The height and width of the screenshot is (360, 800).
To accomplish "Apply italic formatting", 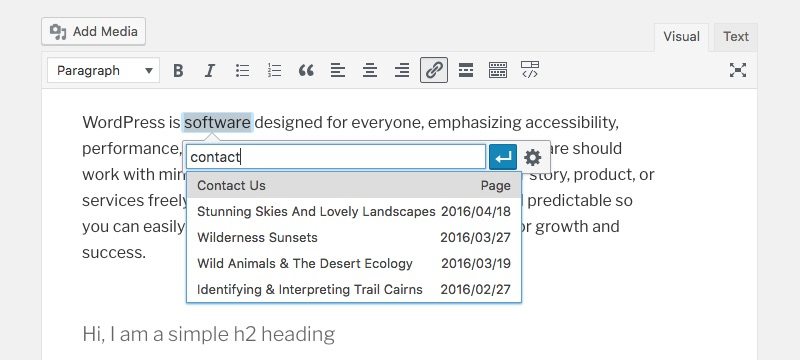I will [x=209, y=70].
